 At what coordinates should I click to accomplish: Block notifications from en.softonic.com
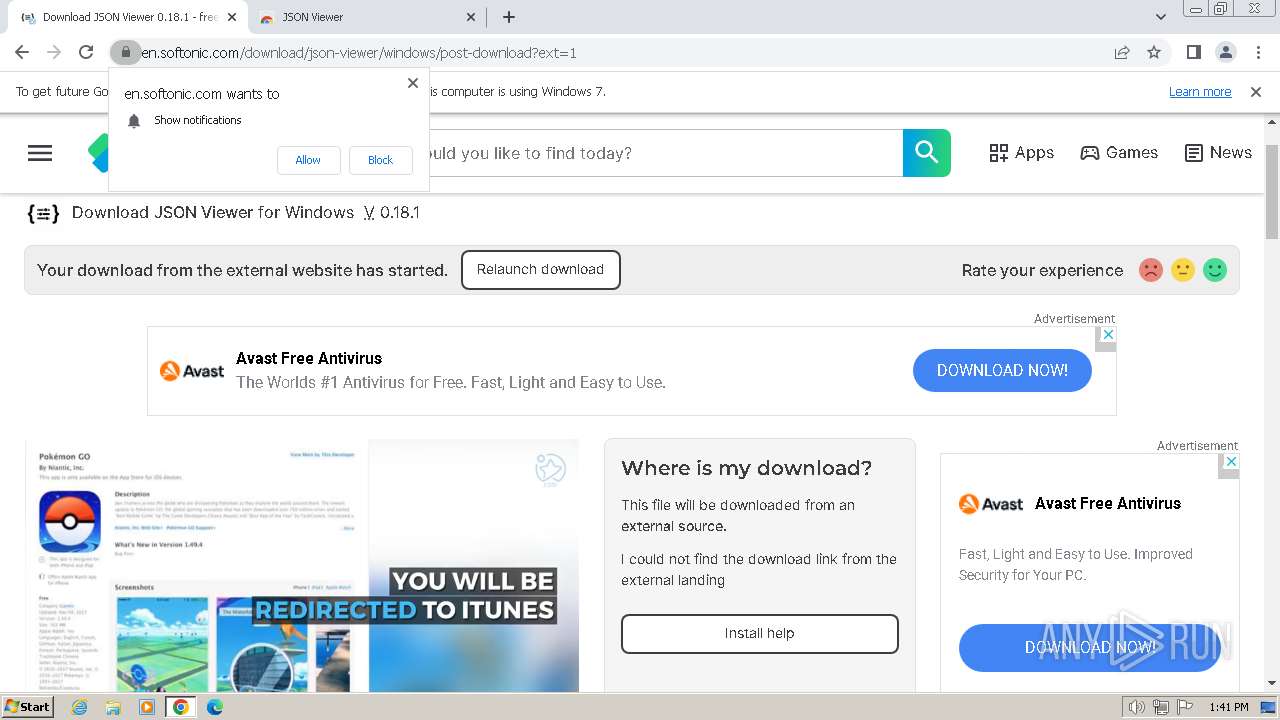[x=380, y=160]
